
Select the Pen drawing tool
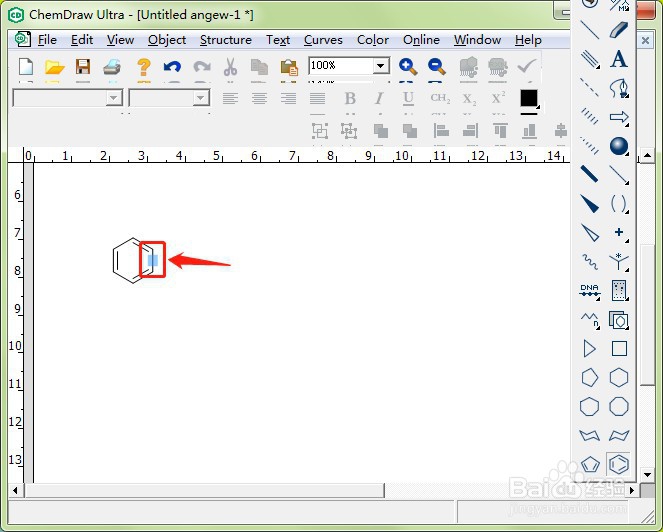[x=619, y=88]
